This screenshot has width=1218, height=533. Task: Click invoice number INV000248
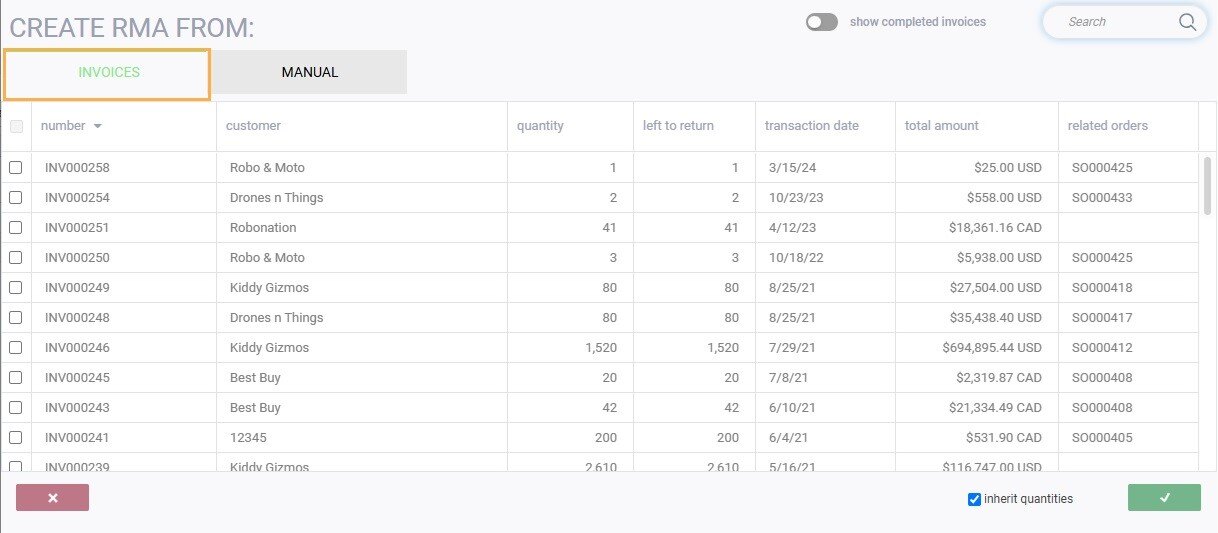77,318
